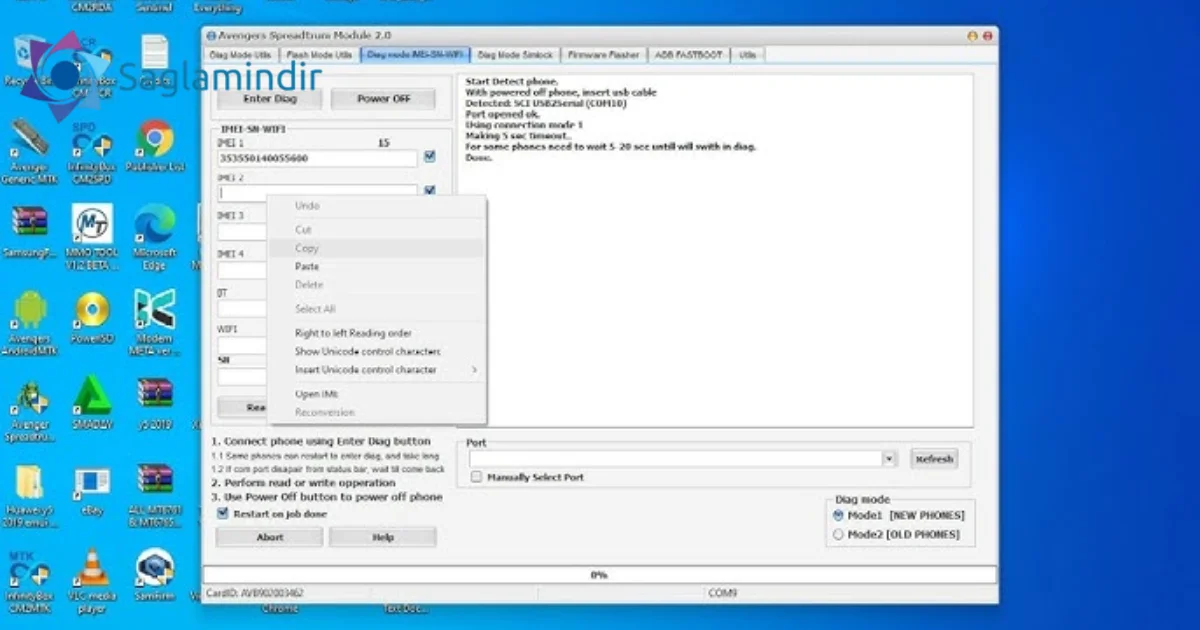Click the Refresh port button
Image resolution: width=1200 pixels, height=630 pixels.
[934, 458]
